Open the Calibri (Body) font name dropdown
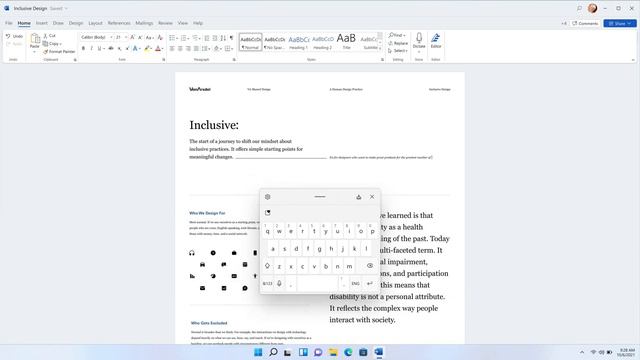Screen dimensions: 640x360 (111, 37)
